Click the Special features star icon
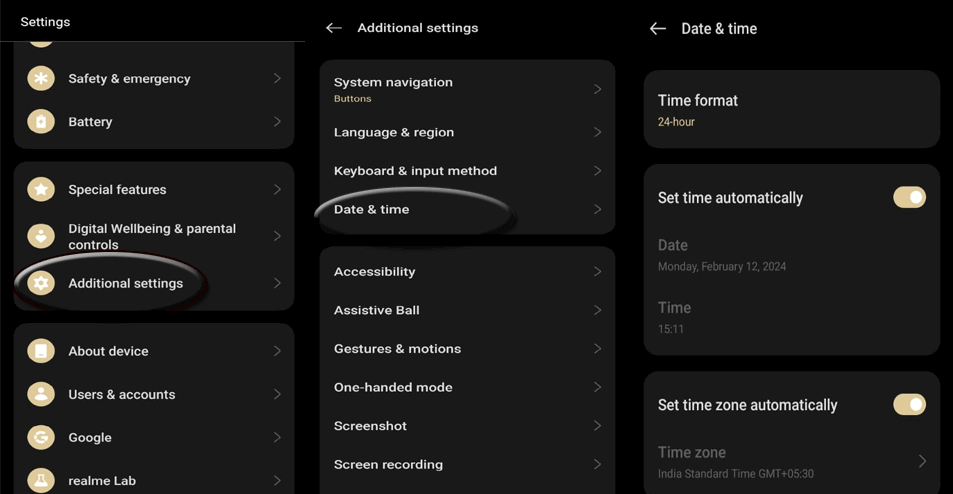Image resolution: width=953 pixels, height=494 pixels. pos(41,189)
